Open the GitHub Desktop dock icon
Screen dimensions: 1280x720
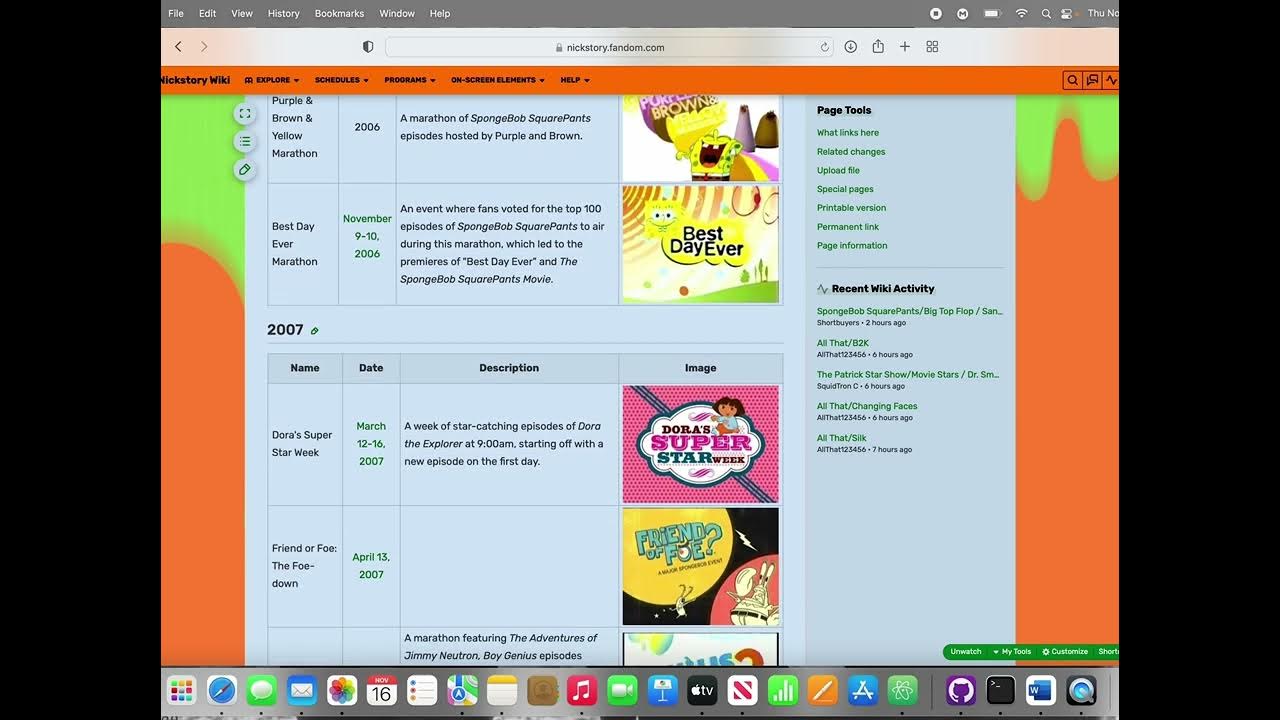961,690
